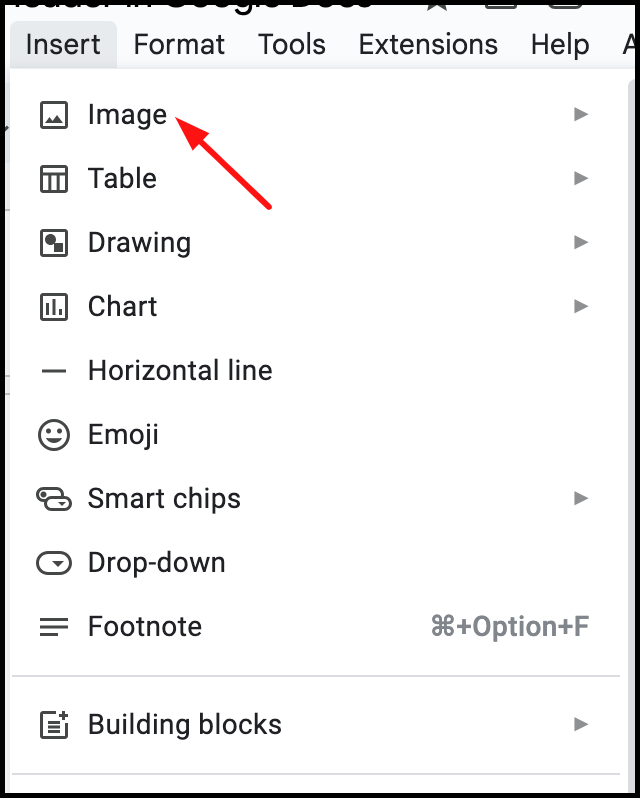The width and height of the screenshot is (640, 798).
Task: Choose the Footnote menu entry
Action: (315, 626)
